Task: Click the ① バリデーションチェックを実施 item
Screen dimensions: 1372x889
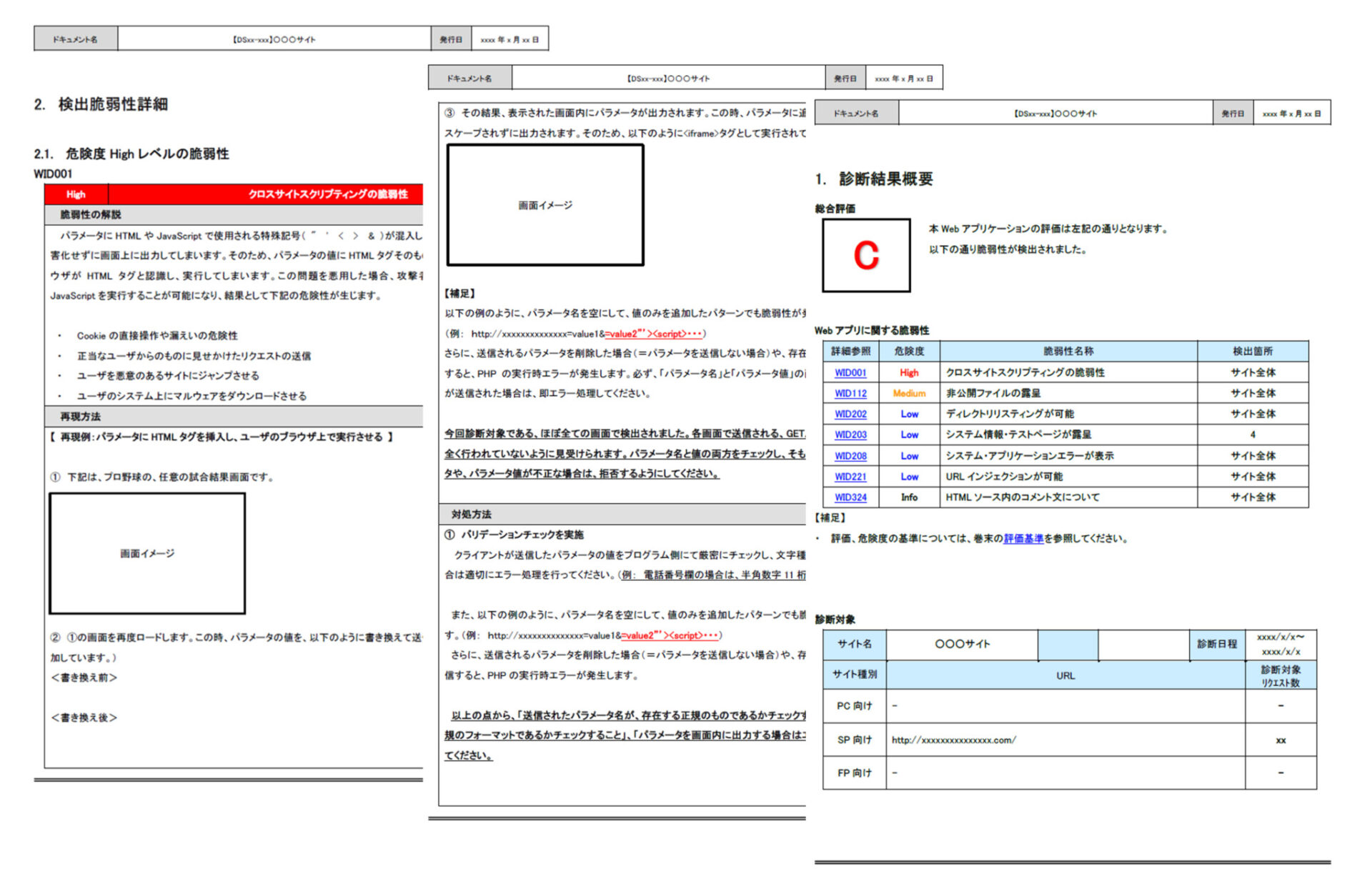Action: (514, 535)
